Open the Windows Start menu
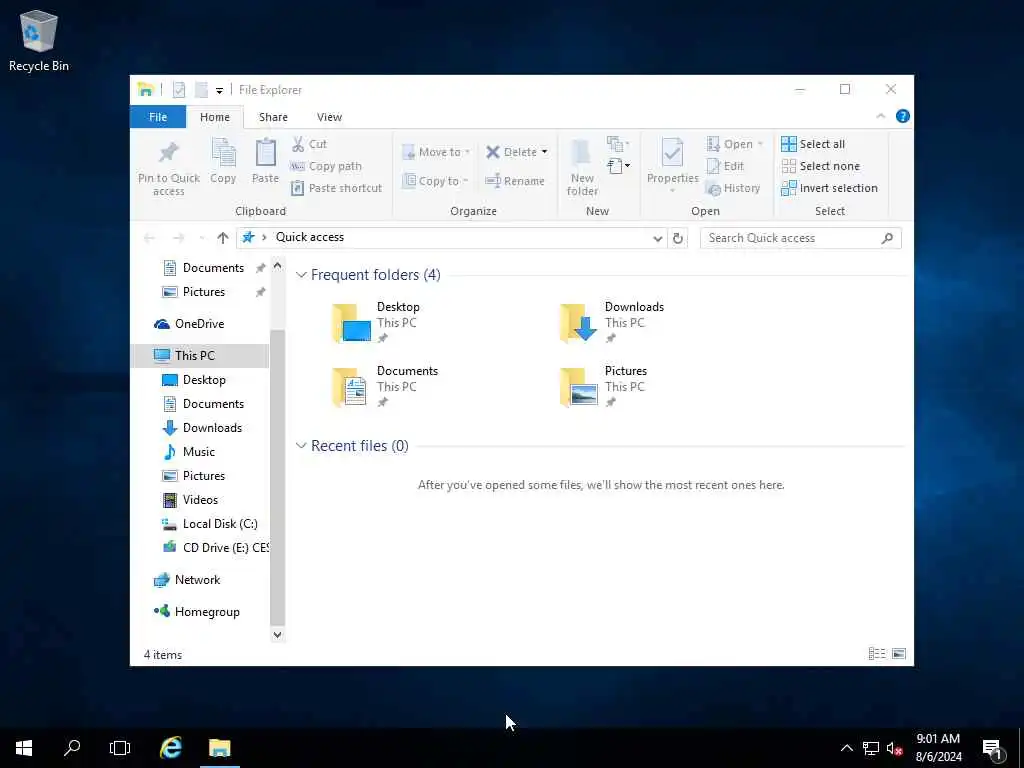 coord(24,748)
